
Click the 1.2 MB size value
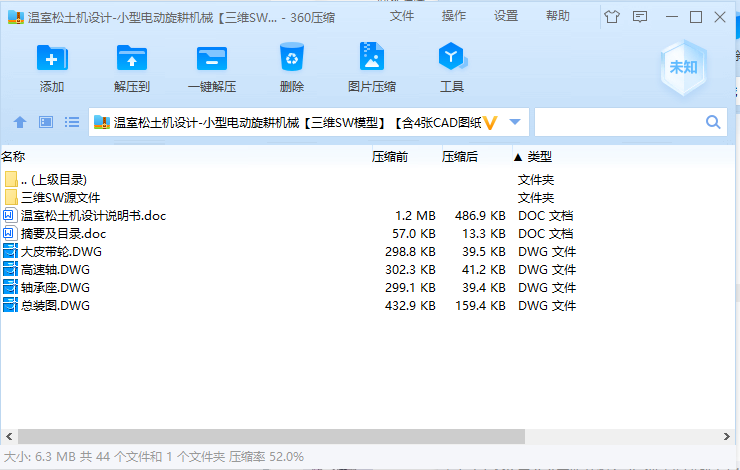pos(415,216)
